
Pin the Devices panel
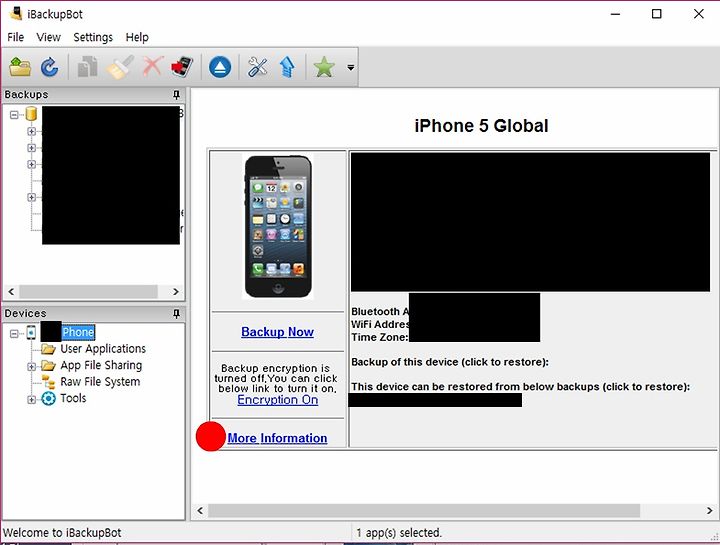pyautogui.click(x=176, y=314)
